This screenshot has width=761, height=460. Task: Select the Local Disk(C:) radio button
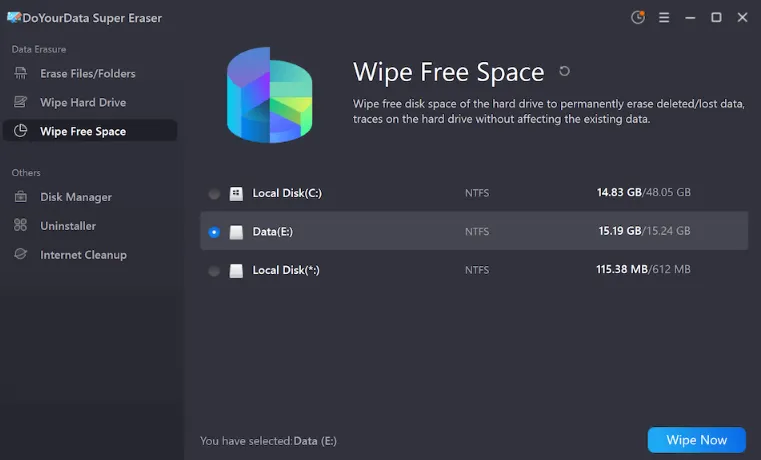coord(214,194)
